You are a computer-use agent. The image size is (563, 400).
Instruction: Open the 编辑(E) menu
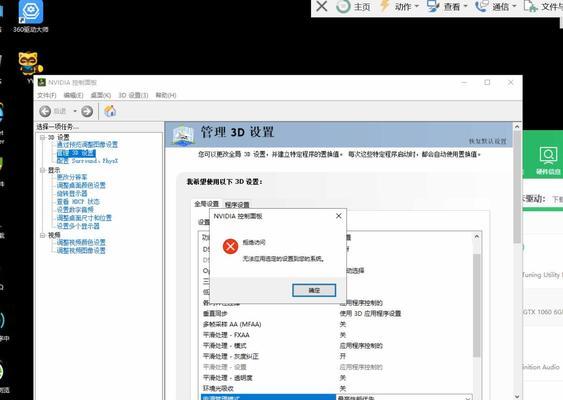pos(73,95)
